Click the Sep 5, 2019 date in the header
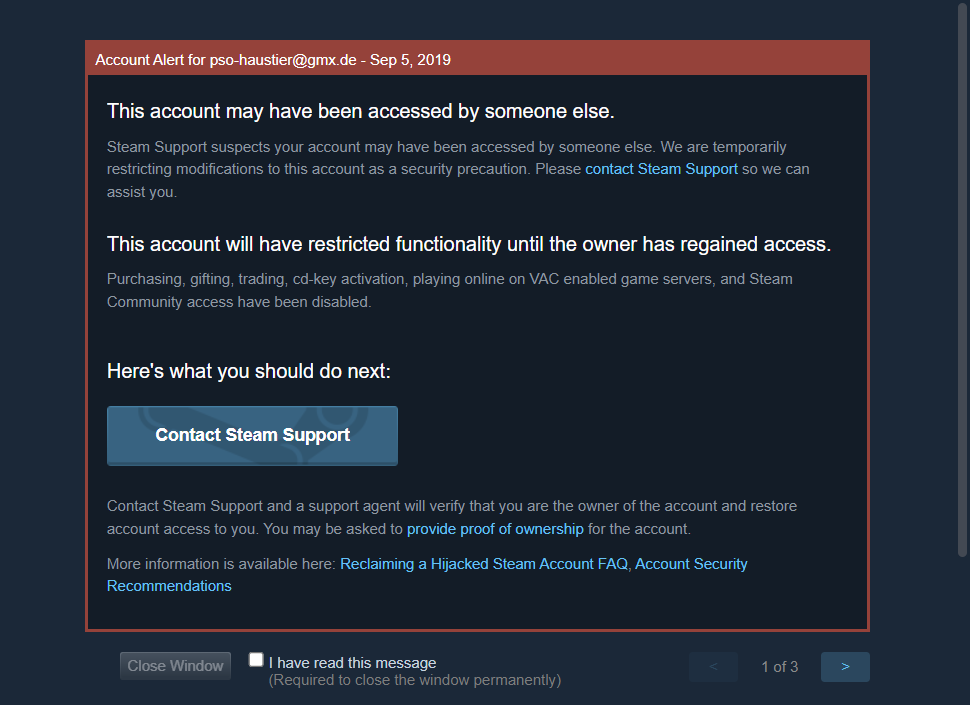The height and width of the screenshot is (705, 970). coord(410,60)
